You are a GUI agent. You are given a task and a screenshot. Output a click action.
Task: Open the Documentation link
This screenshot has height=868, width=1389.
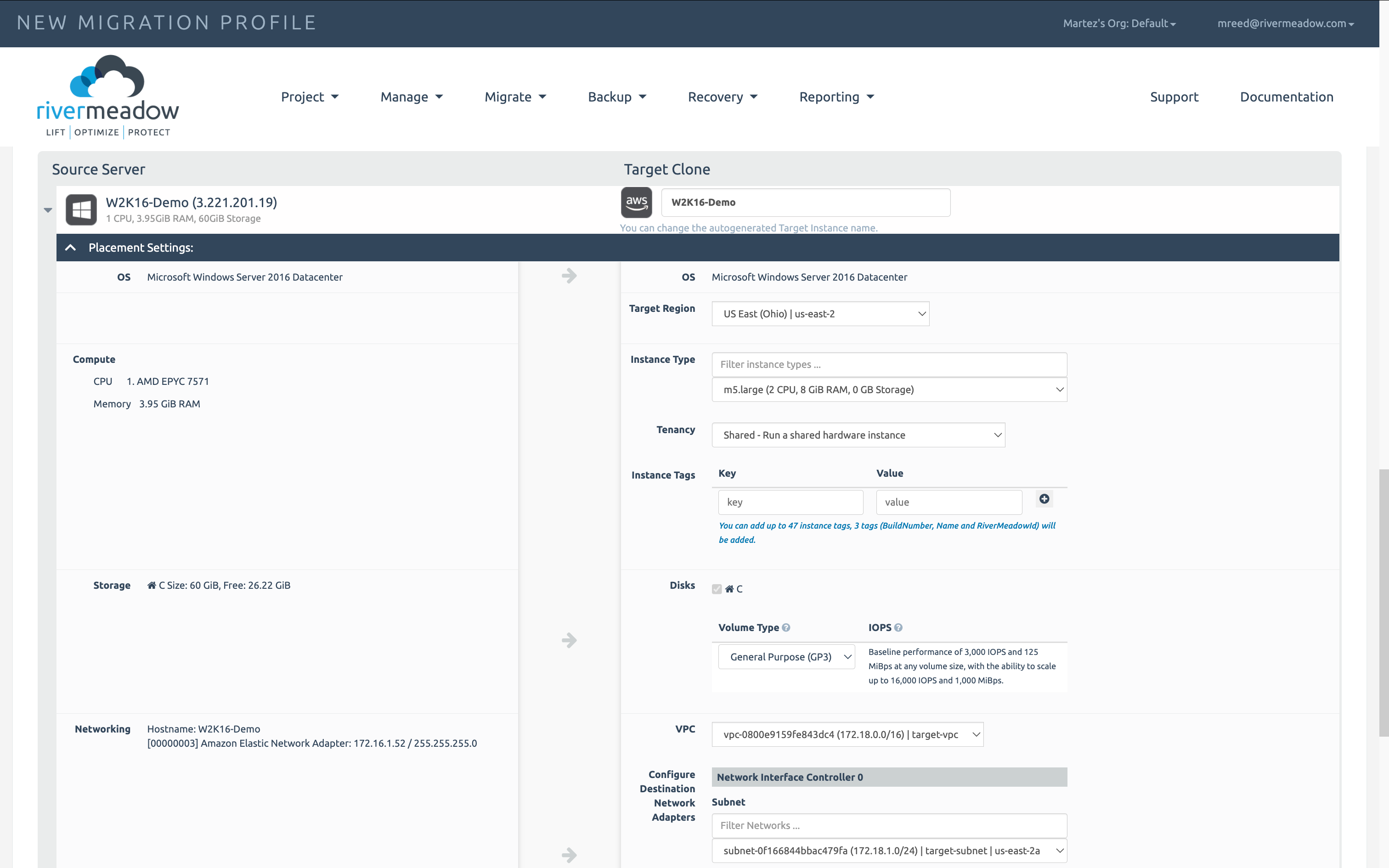pyautogui.click(x=1286, y=97)
